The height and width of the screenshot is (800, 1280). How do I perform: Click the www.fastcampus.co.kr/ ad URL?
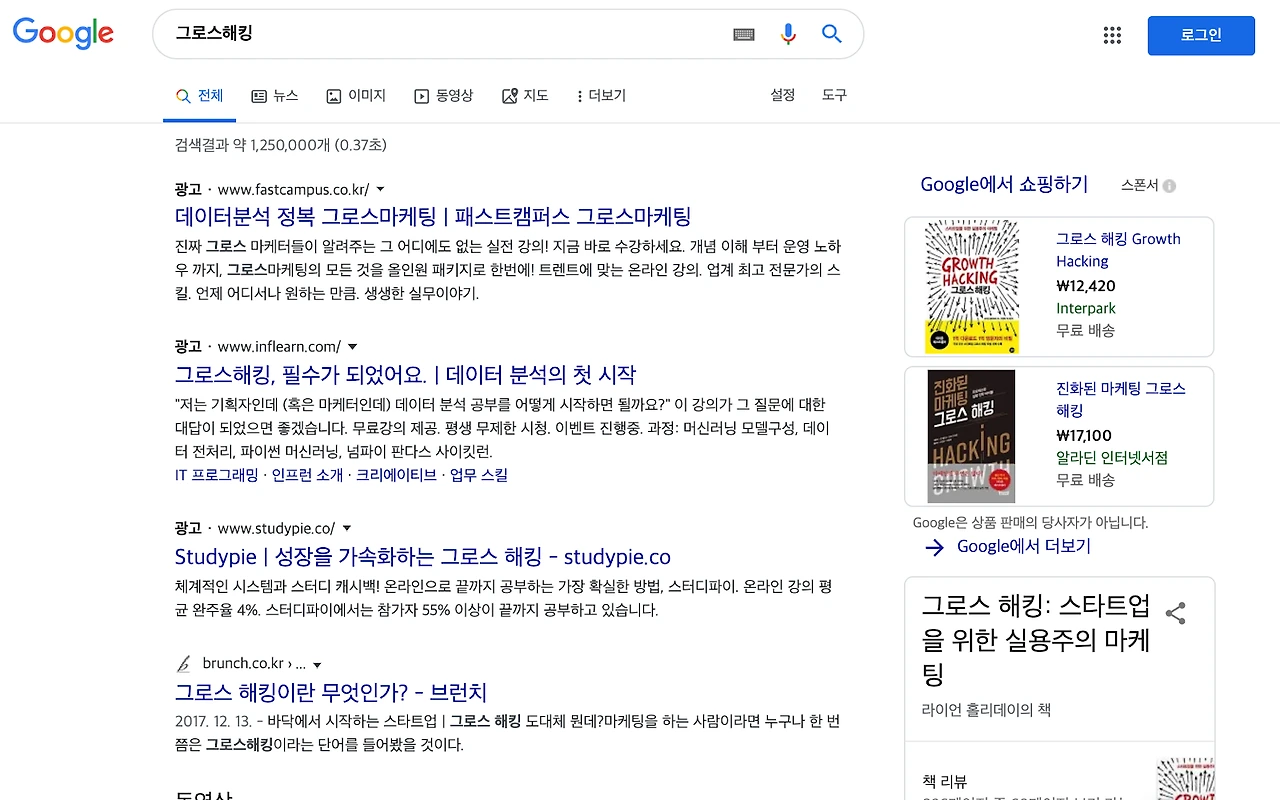(293, 189)
